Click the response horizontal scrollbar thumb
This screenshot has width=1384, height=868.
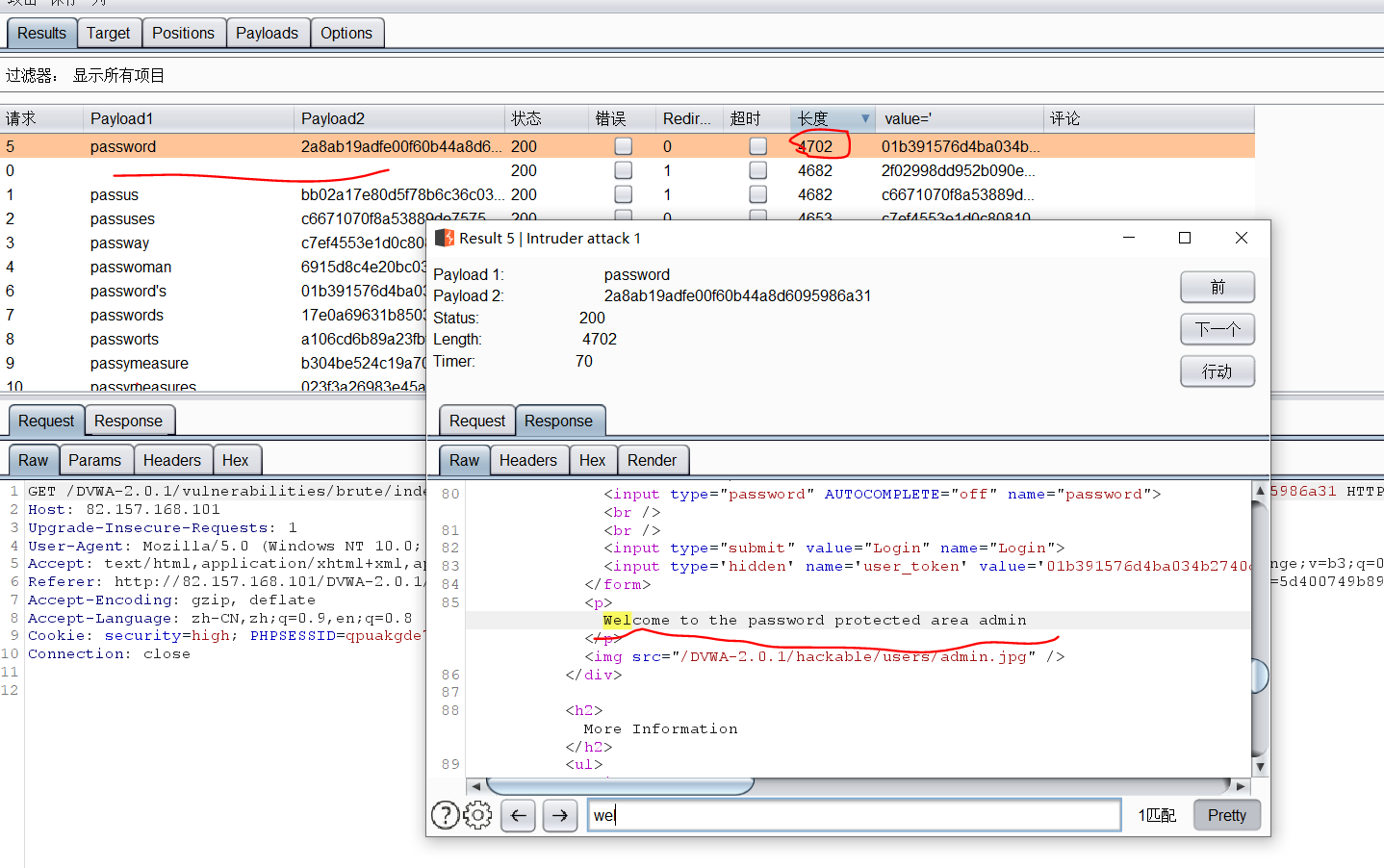620,786
